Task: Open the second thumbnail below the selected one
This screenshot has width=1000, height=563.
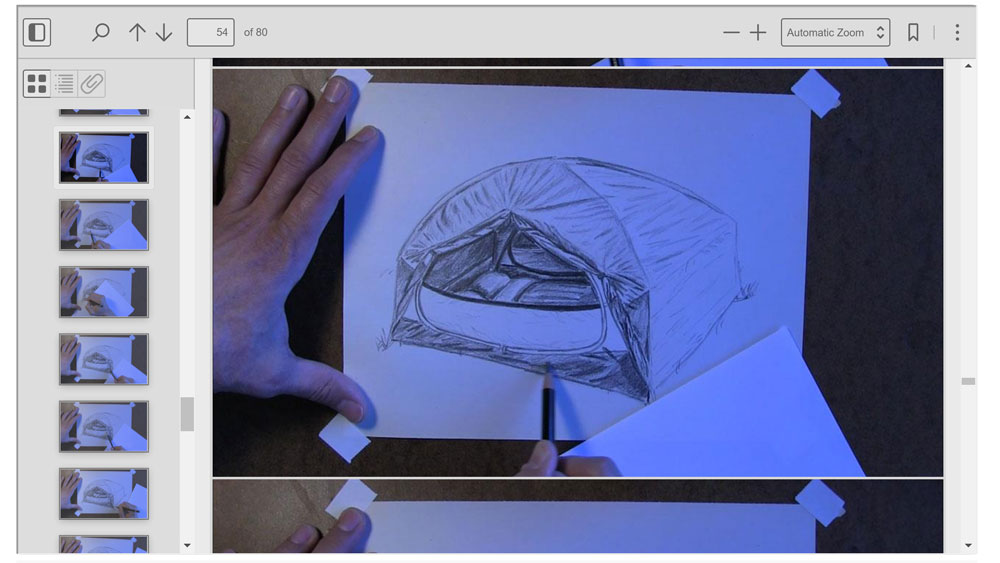Action: (104, 292)
